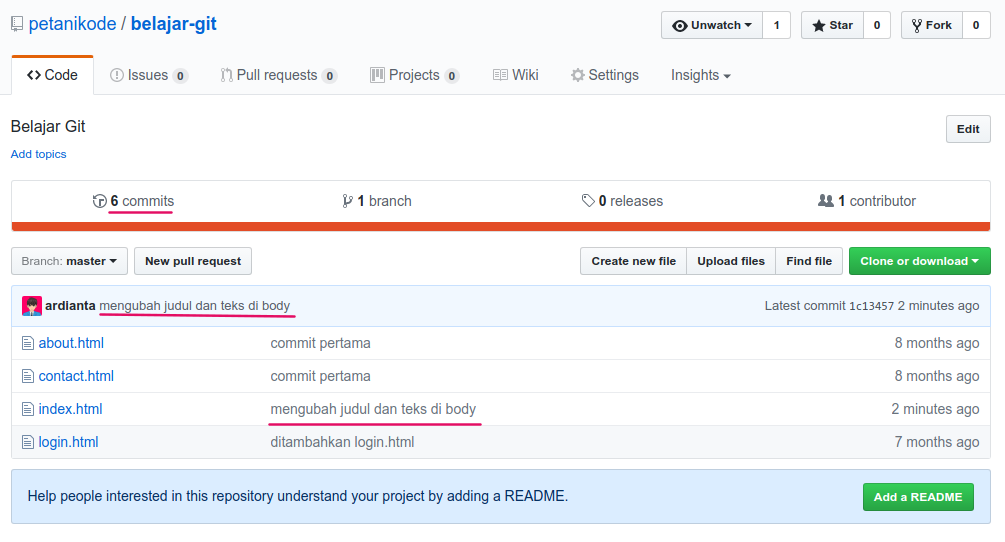This screenshot has height=542, width=1005.
Task: Click the file icon next to login.html
Action: pos(28,442)
